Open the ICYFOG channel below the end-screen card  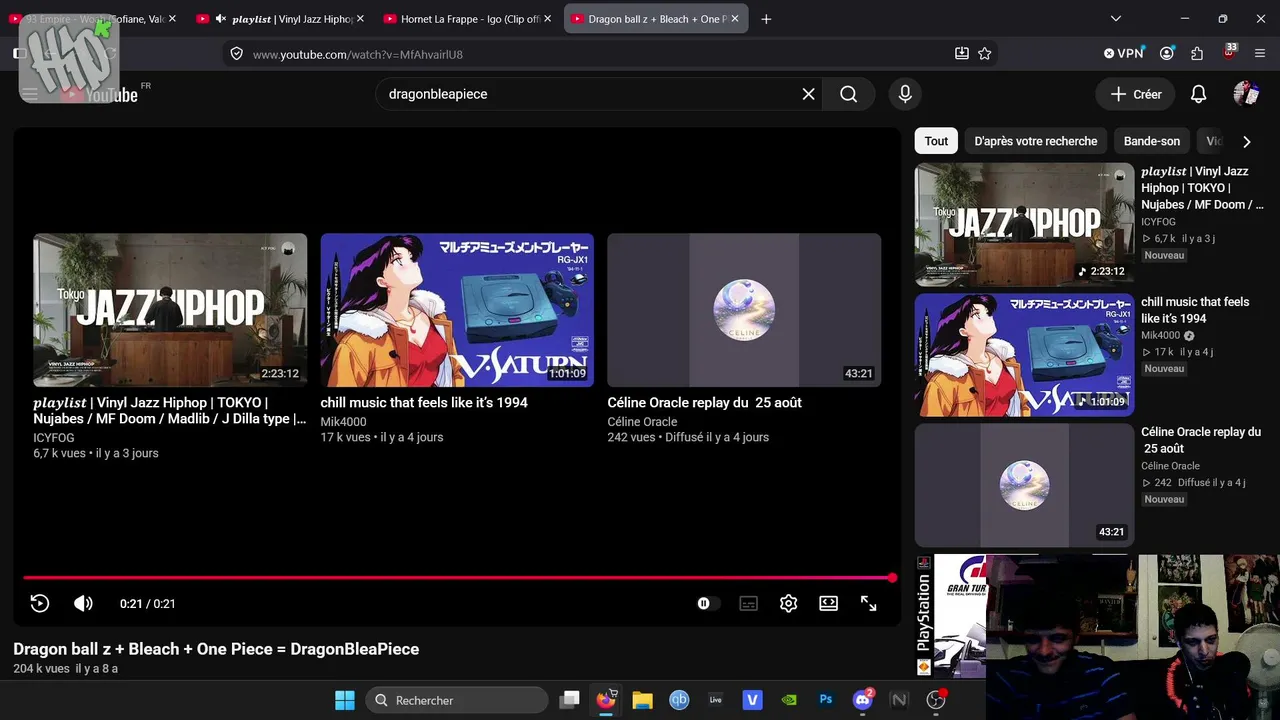(x=54, y=438)
